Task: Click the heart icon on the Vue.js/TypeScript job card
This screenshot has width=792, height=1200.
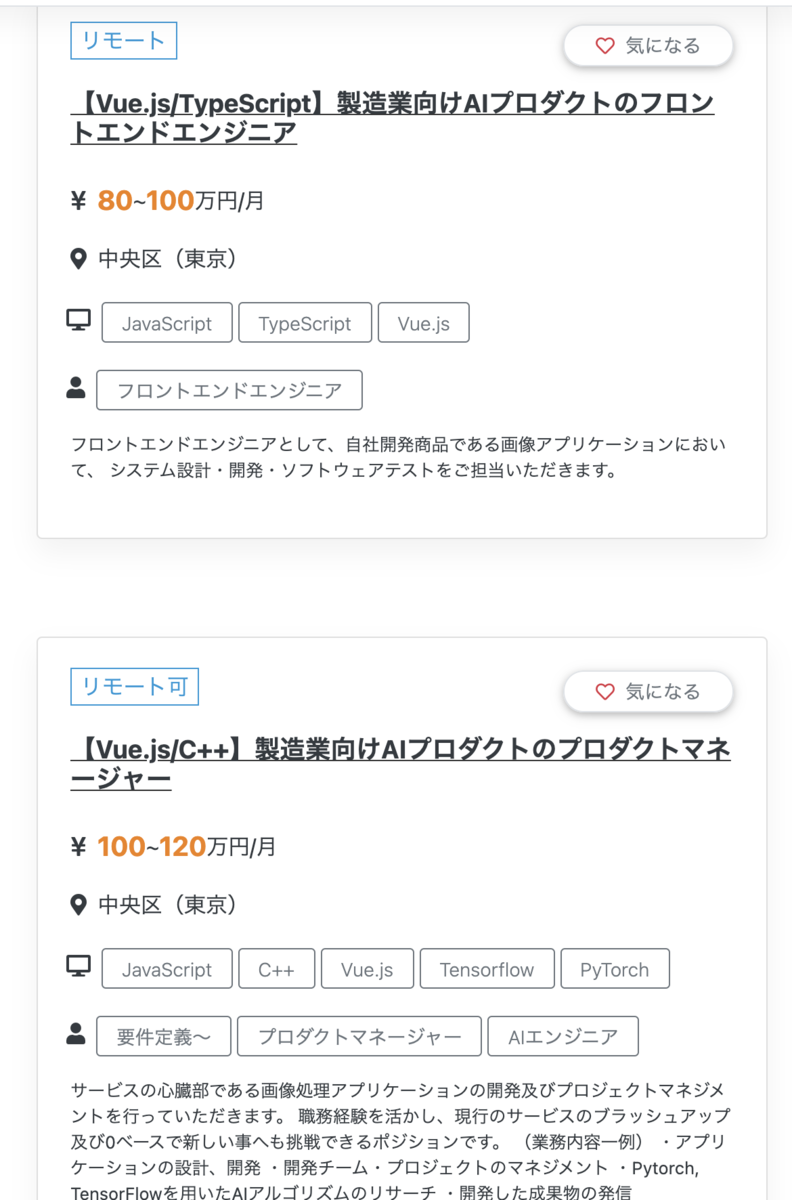Action: pyautogui.click(x=605, y=45)
